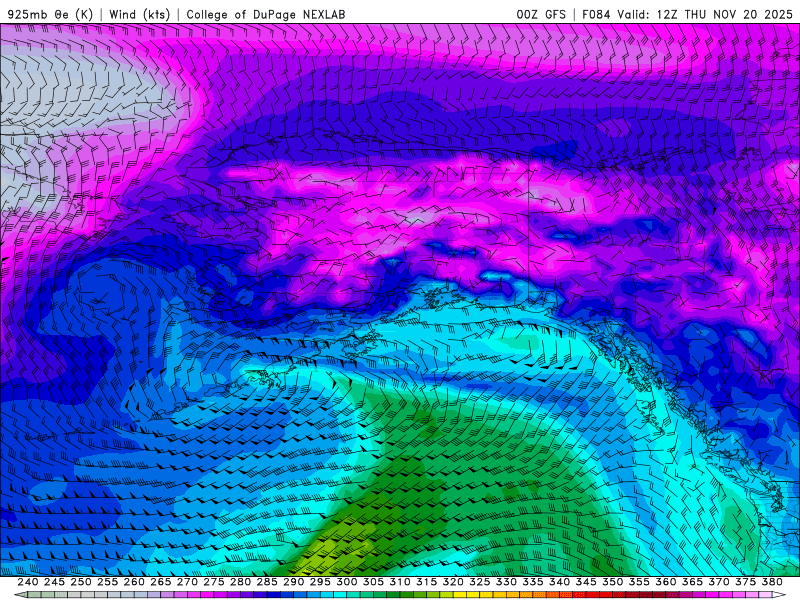This screenshot has height=600, width=800.
Task: Click the 250 value on the color scale
Action: (81, 582)
